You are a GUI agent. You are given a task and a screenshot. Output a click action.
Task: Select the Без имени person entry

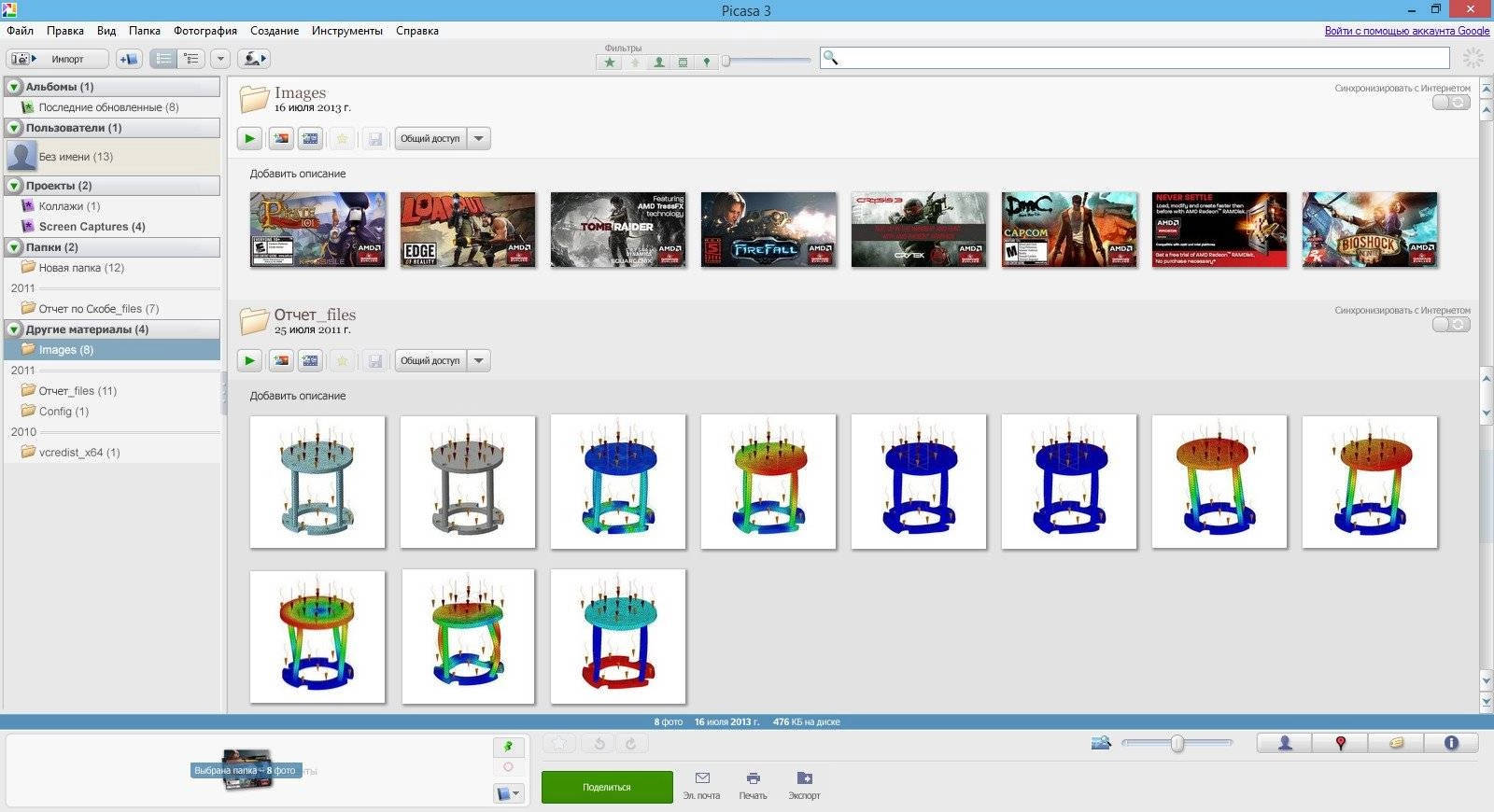[x=112, y=156]
